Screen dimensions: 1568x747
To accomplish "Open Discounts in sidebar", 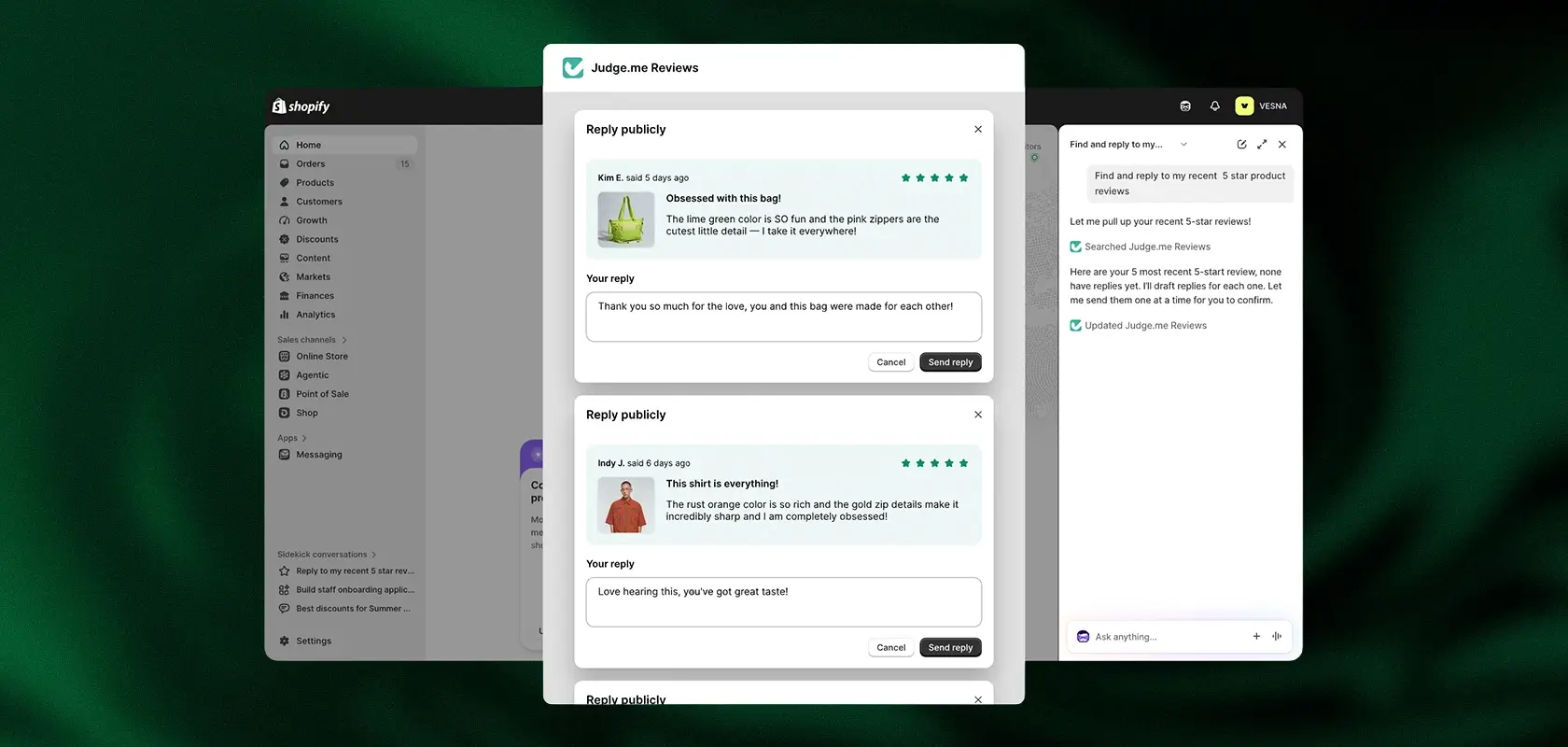I will 344,239.
